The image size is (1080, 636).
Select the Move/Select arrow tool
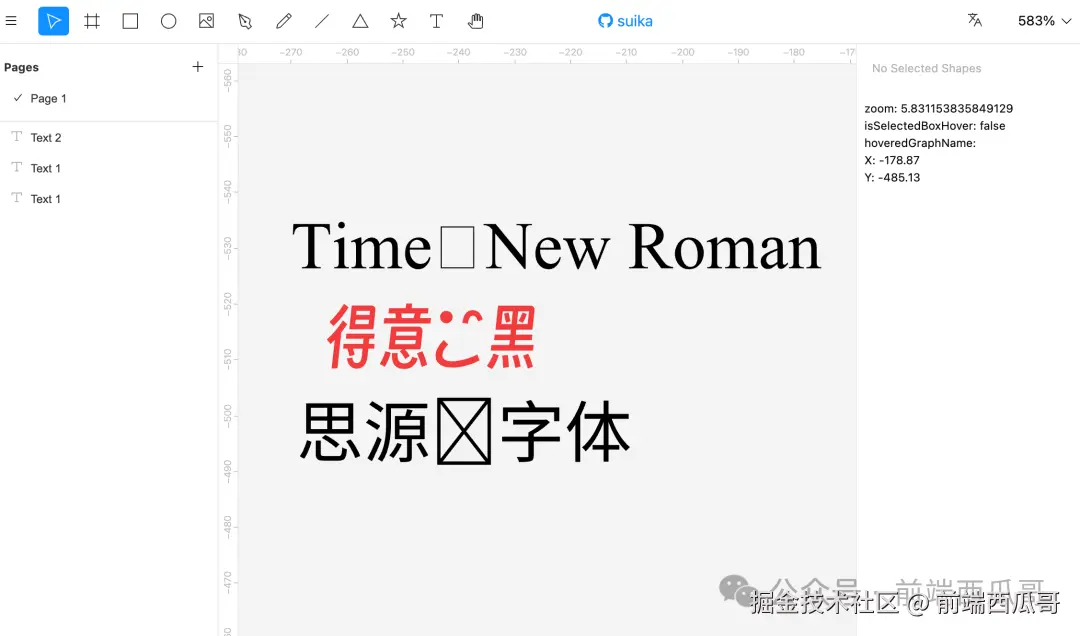[53, 21]
